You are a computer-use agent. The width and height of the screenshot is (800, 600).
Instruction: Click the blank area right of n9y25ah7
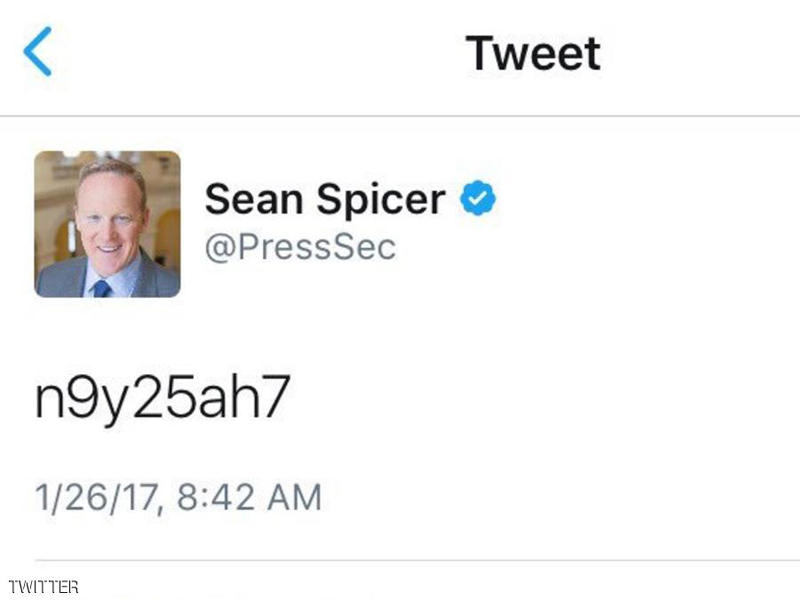(550, 398)
